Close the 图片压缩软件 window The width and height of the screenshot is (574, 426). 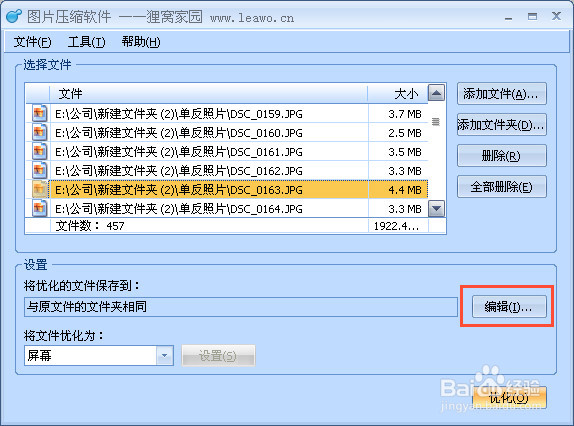[x=556, y=16]
